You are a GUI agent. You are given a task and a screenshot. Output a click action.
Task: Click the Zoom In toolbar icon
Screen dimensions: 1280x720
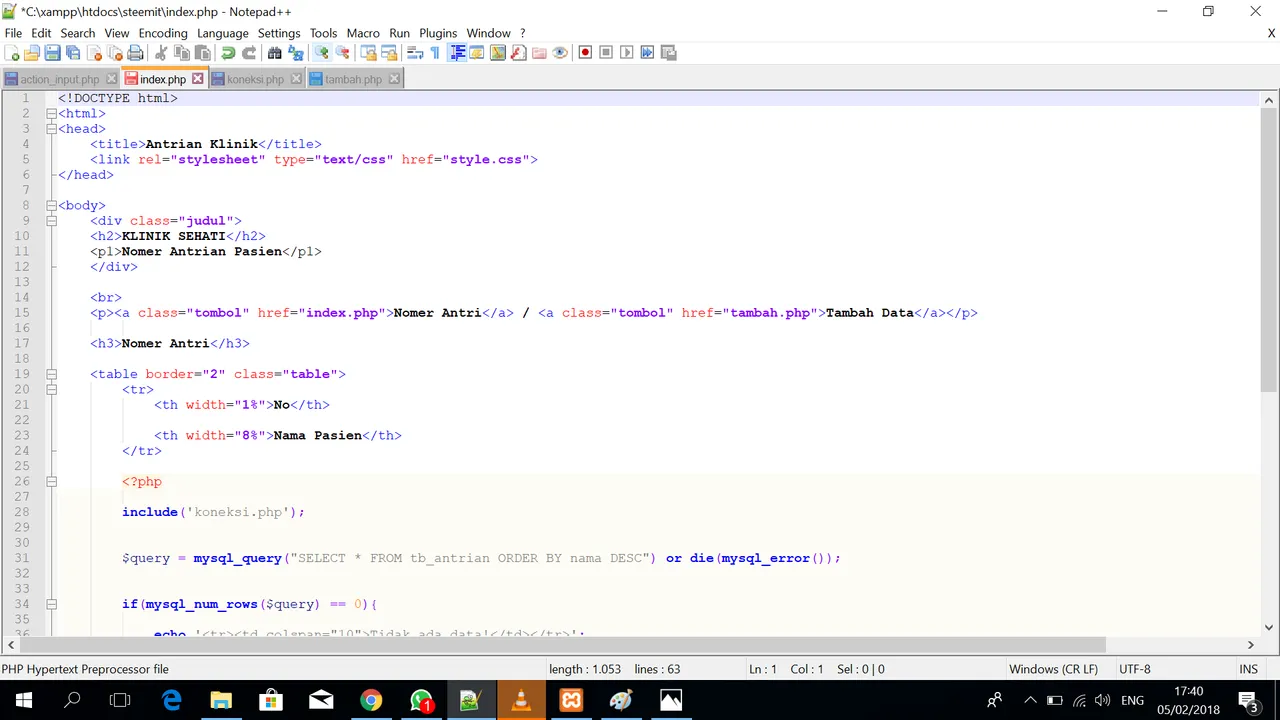coord(321,53)
